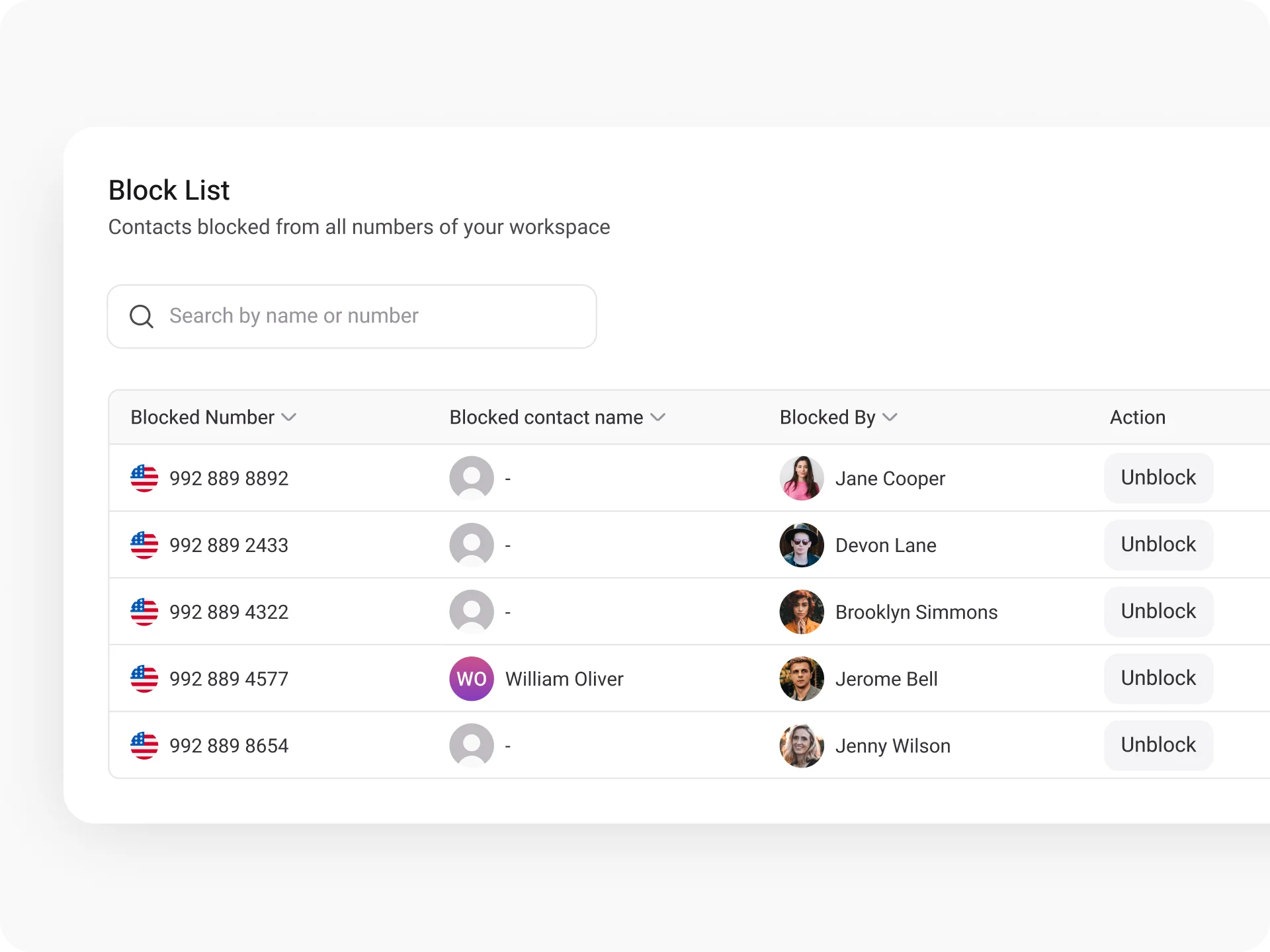The width and height of the screenshot is (1270, 952).
Task: Click the Blocked Number header label
Action: click(x=202, y=417)
